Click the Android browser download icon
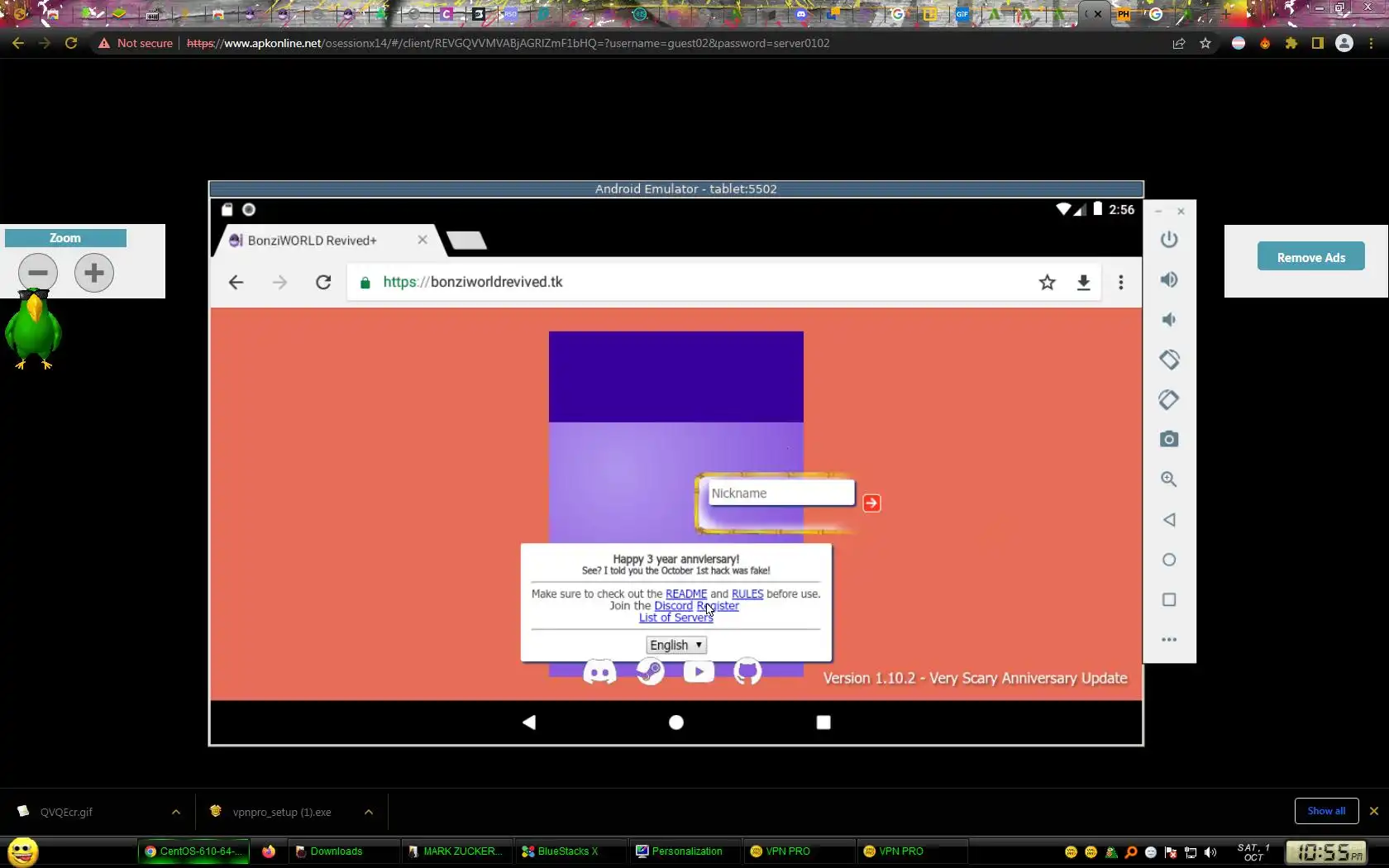This screenshot has height=868, width=1389. [x=1084, y=283]
